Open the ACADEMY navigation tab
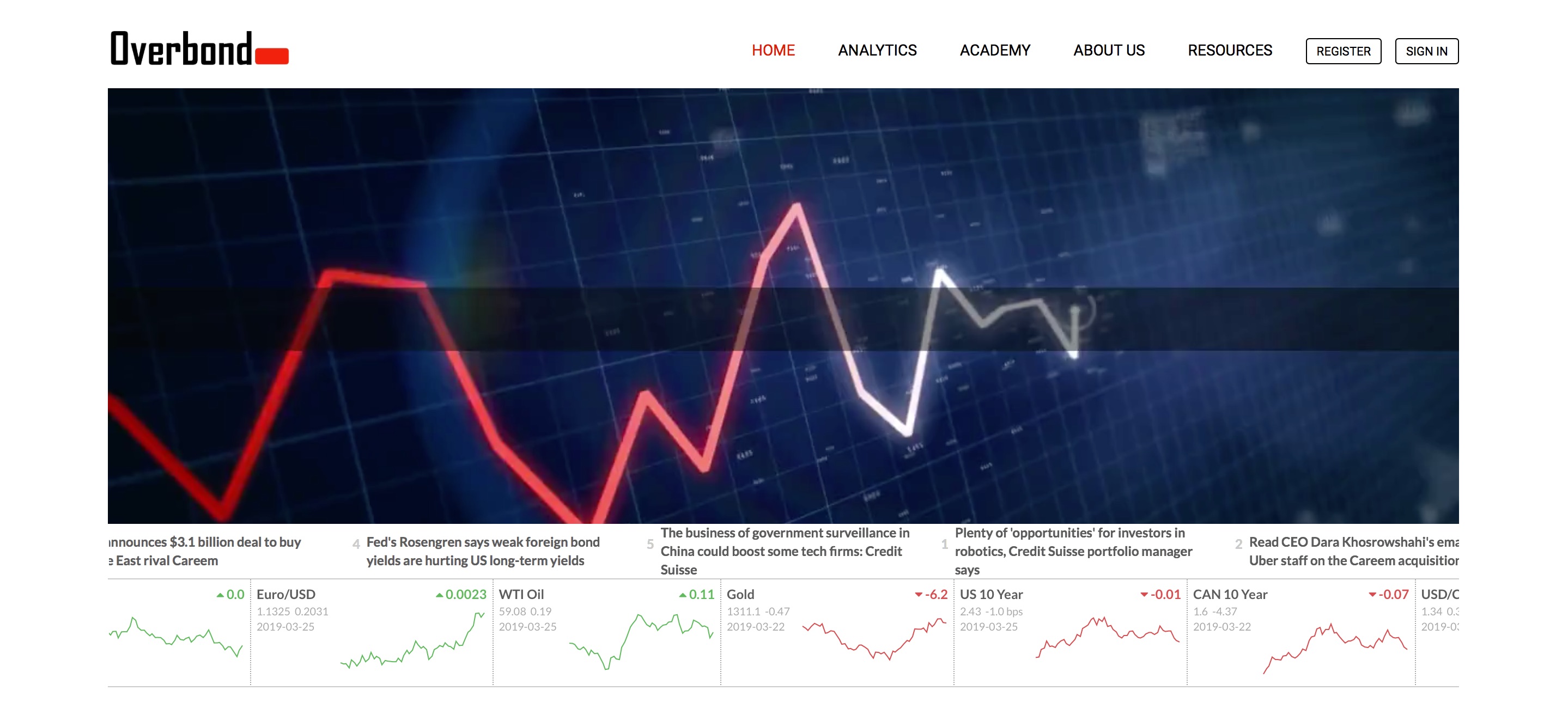The image size is (1568, 721). [x=994, y=51]
